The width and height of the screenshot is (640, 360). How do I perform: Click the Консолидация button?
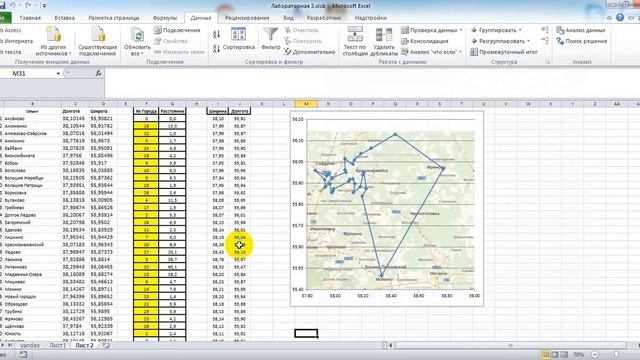coord(425,41)
